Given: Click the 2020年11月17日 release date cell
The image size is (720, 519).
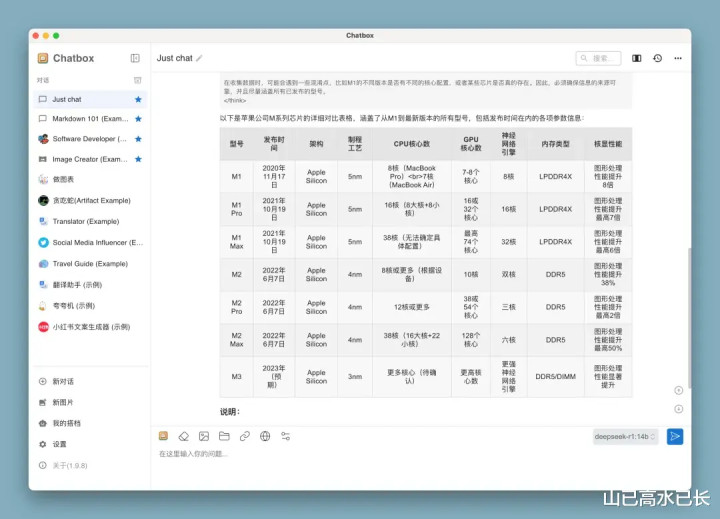Looking at the screenshot, I should pos(274,176).
